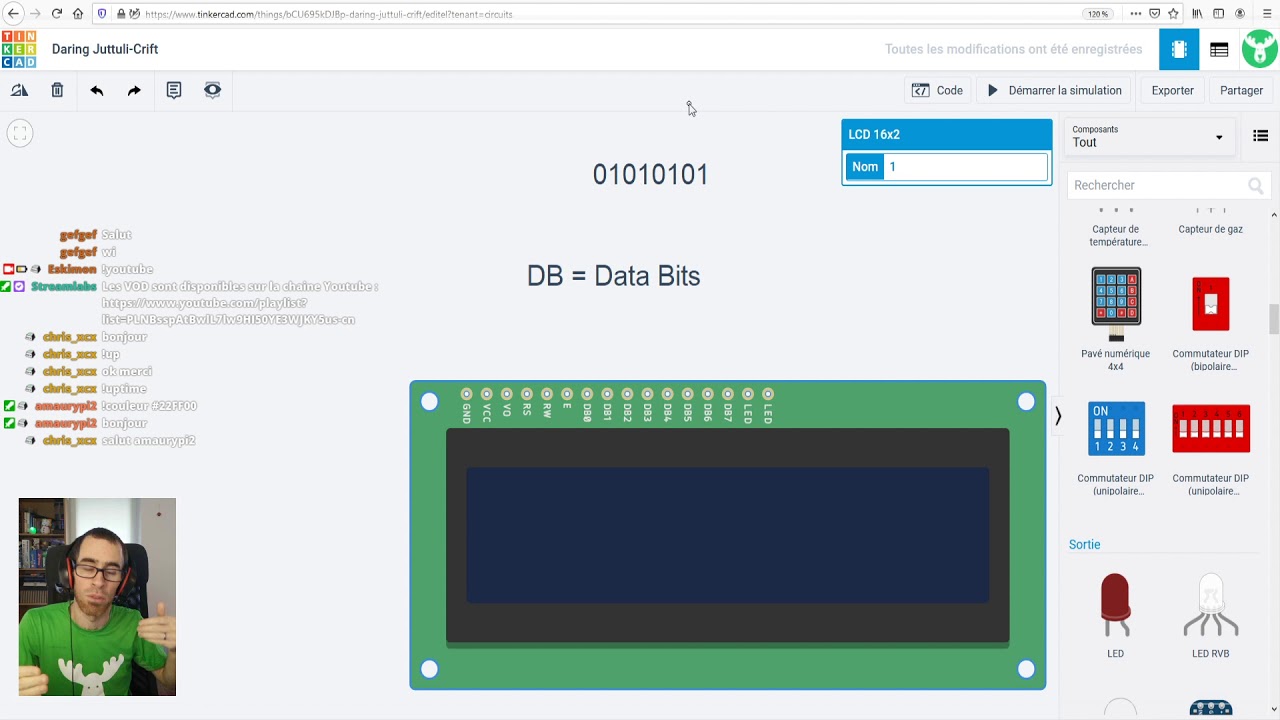
Task: Edit the LCD Nom field
Action: pyautogui.click(x=966, y=167)
